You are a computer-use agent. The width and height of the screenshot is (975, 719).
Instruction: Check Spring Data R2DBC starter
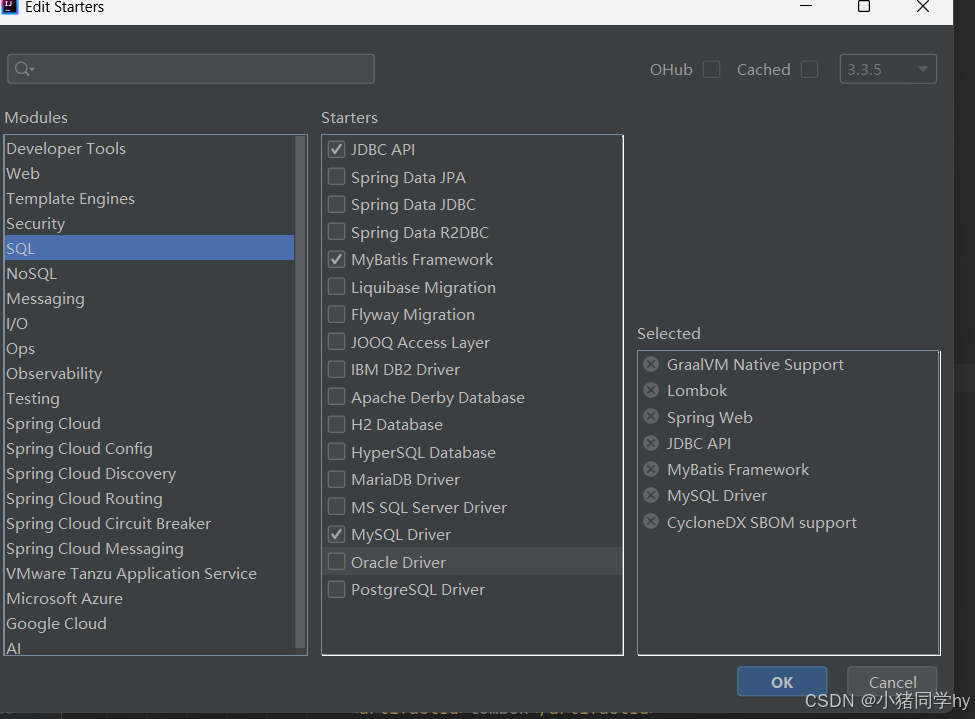pyautogui.click(x=336, y=232)
